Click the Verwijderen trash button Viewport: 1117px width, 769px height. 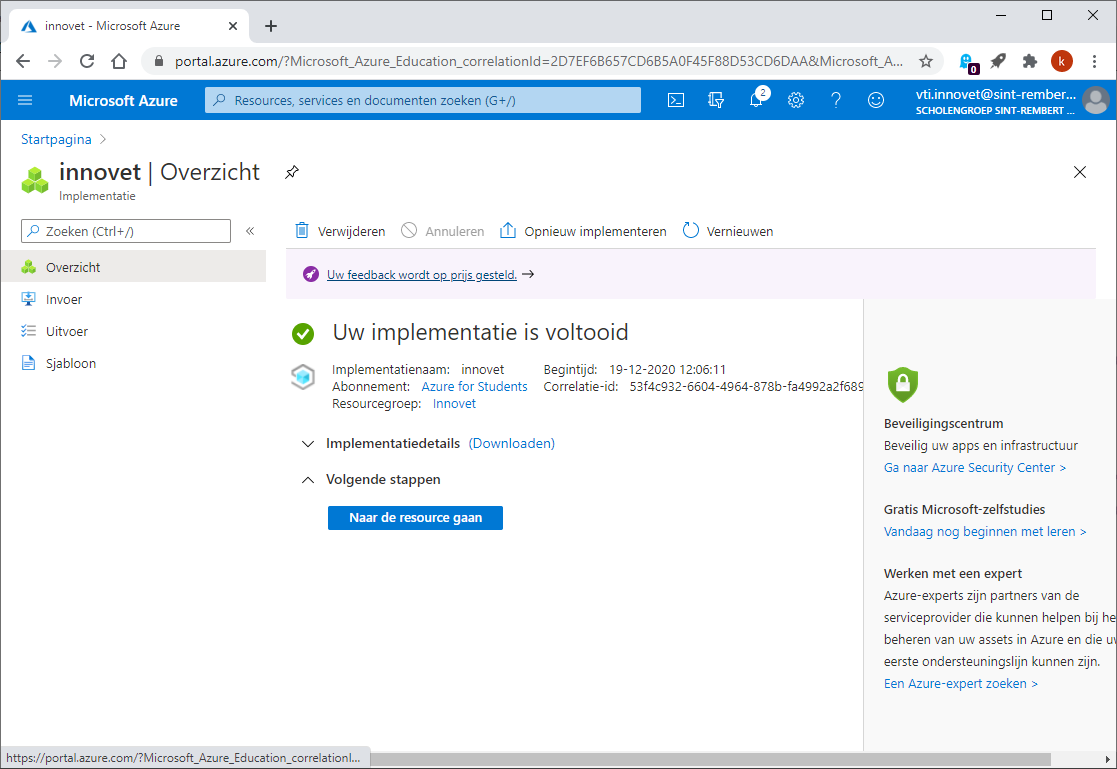pos(340,231)
